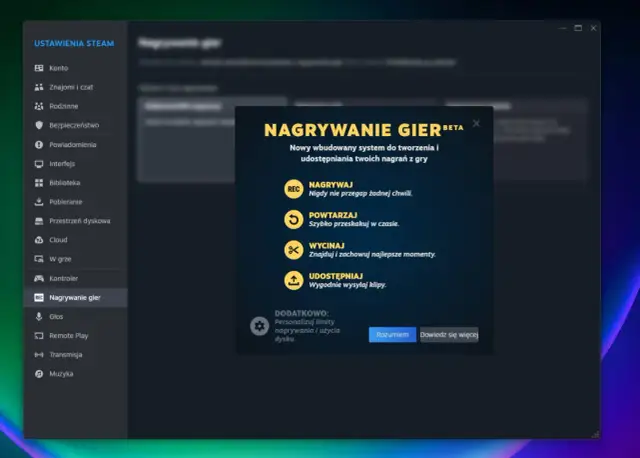
Task: Click the Nagrywanie gier recording icon
Action: tap(39, 298)
